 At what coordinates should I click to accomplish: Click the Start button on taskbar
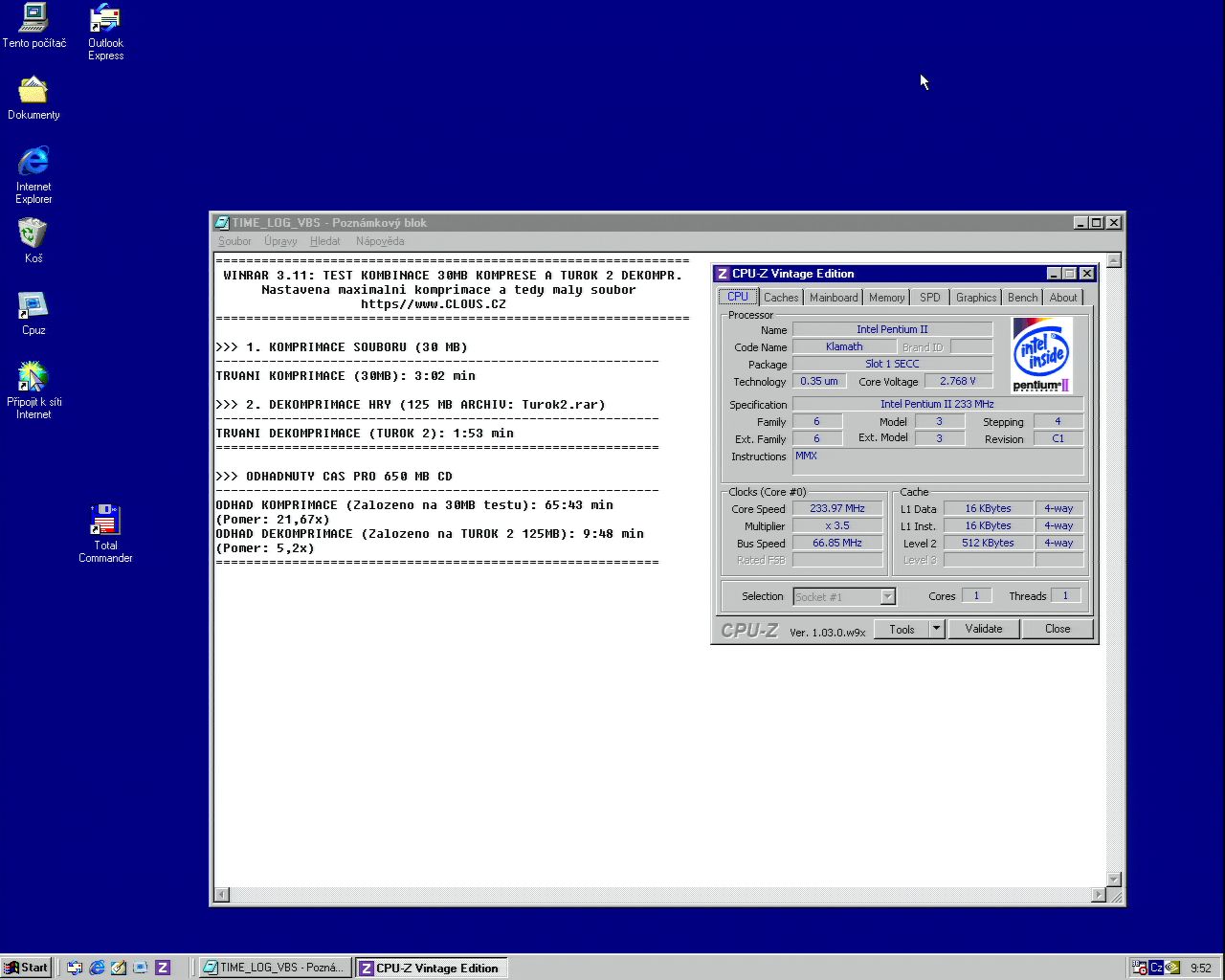[27, 968]
